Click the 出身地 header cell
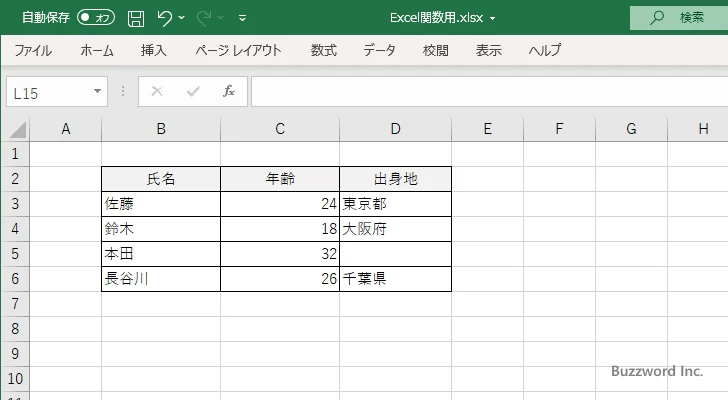 [x=396, y=179]
